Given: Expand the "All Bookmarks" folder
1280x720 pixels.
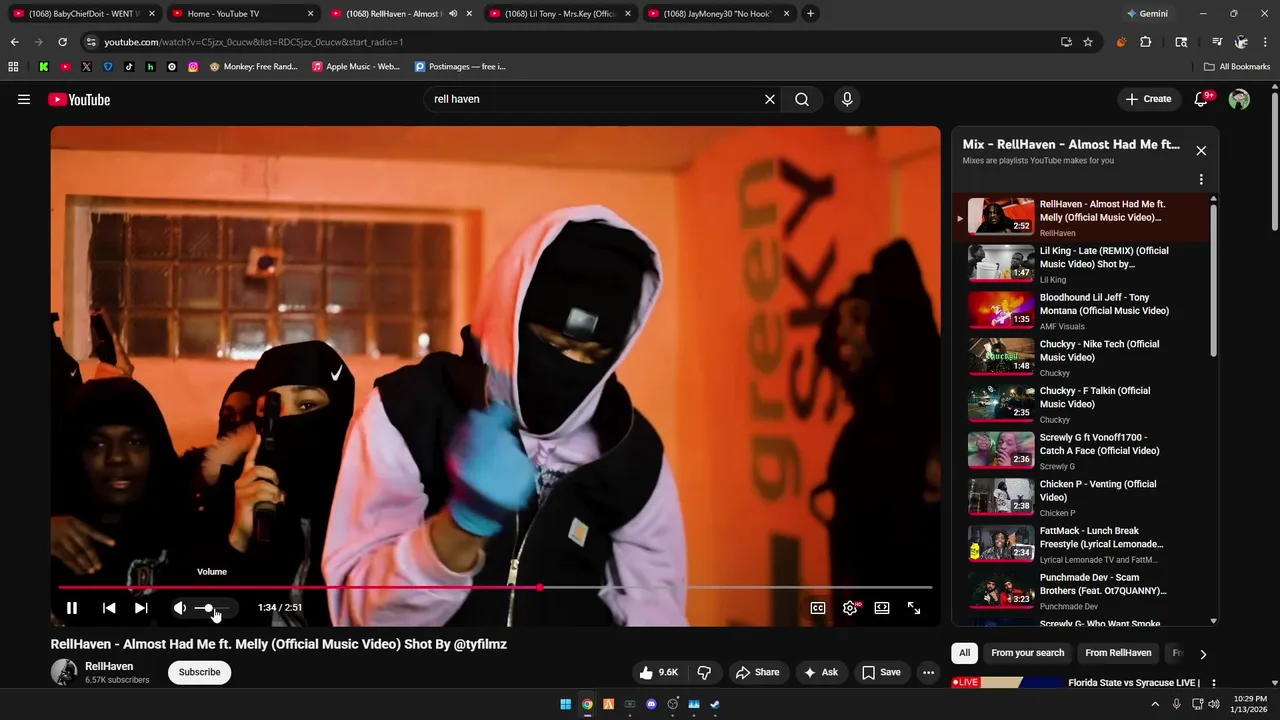Looking at the screenshot, I should tap(1237, 67).
